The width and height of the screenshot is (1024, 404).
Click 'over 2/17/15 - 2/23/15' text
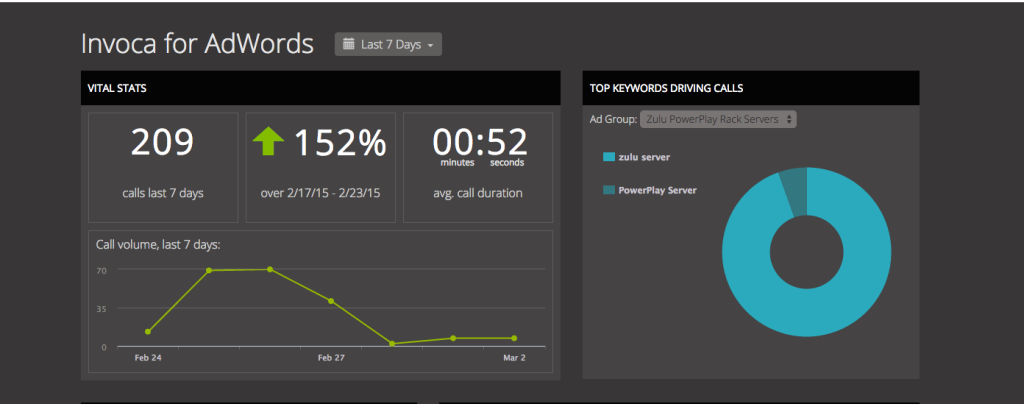pos(321,193)
